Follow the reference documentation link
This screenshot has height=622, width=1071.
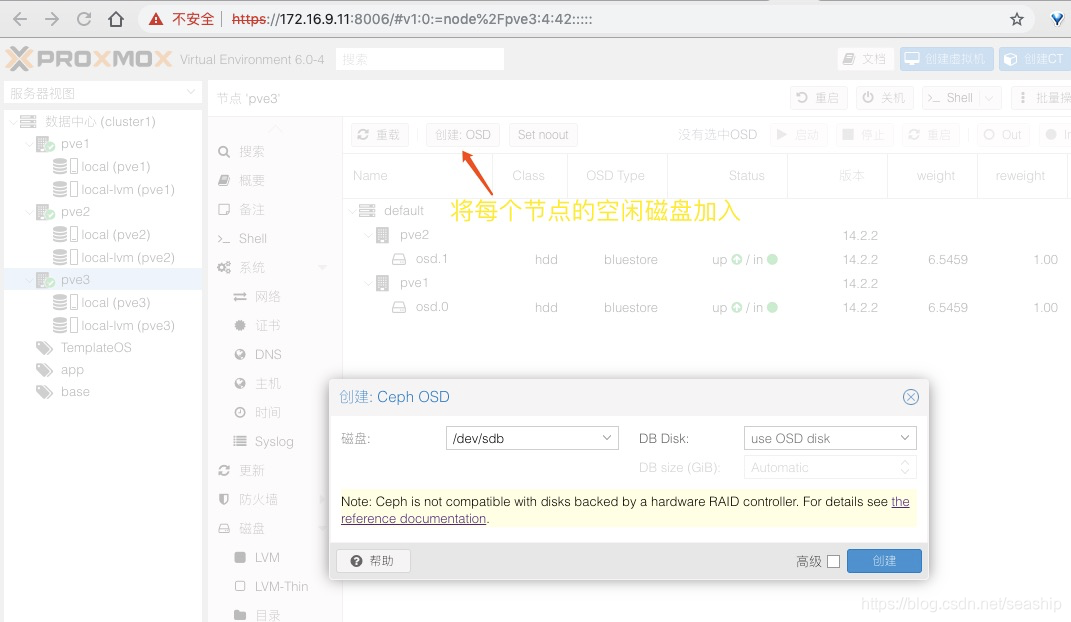[414, 518]
